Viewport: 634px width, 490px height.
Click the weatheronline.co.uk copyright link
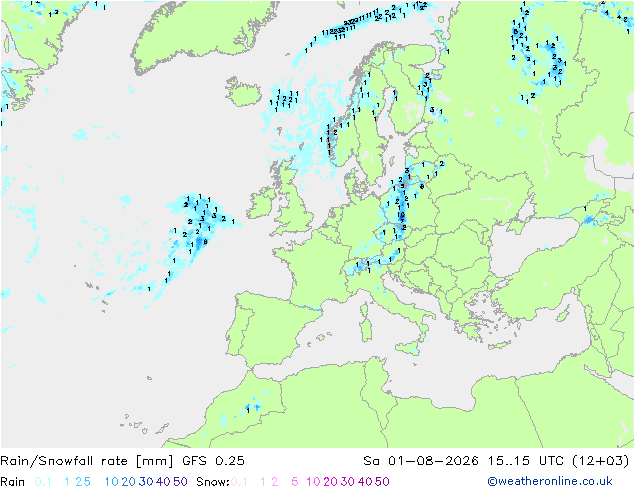[550, 482]
